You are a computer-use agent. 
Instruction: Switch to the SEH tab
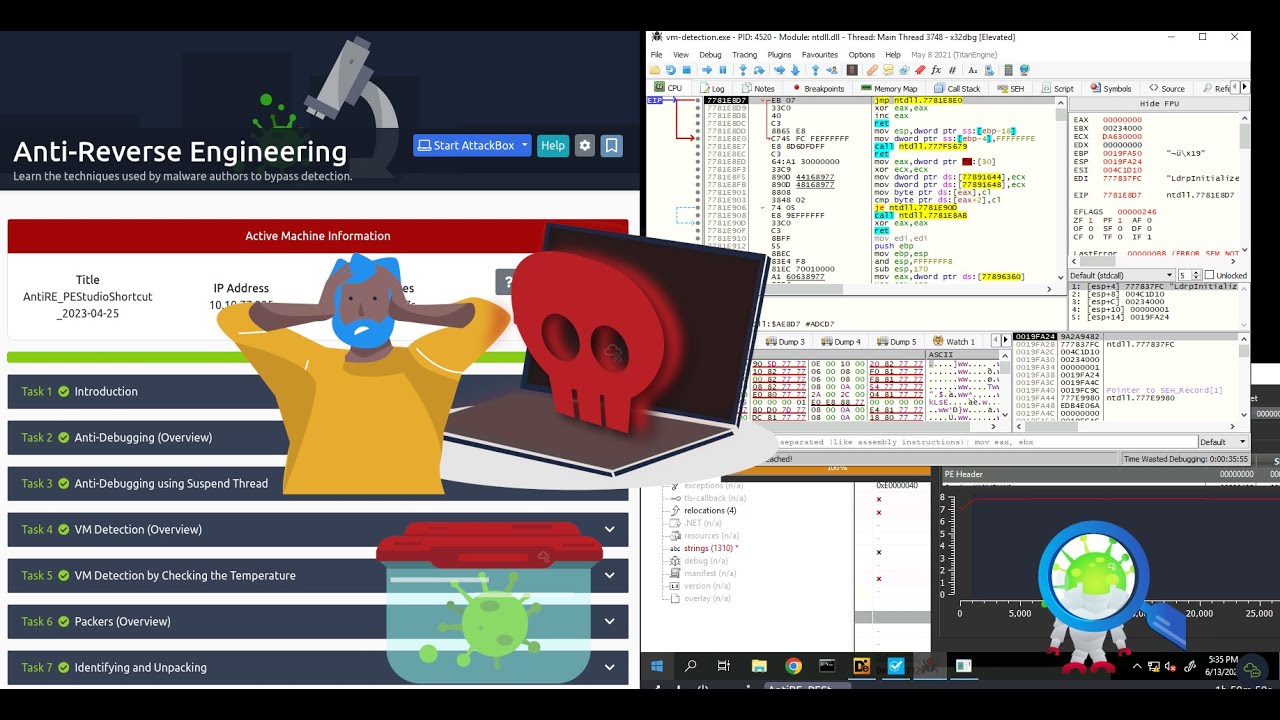pos(1010,88)
